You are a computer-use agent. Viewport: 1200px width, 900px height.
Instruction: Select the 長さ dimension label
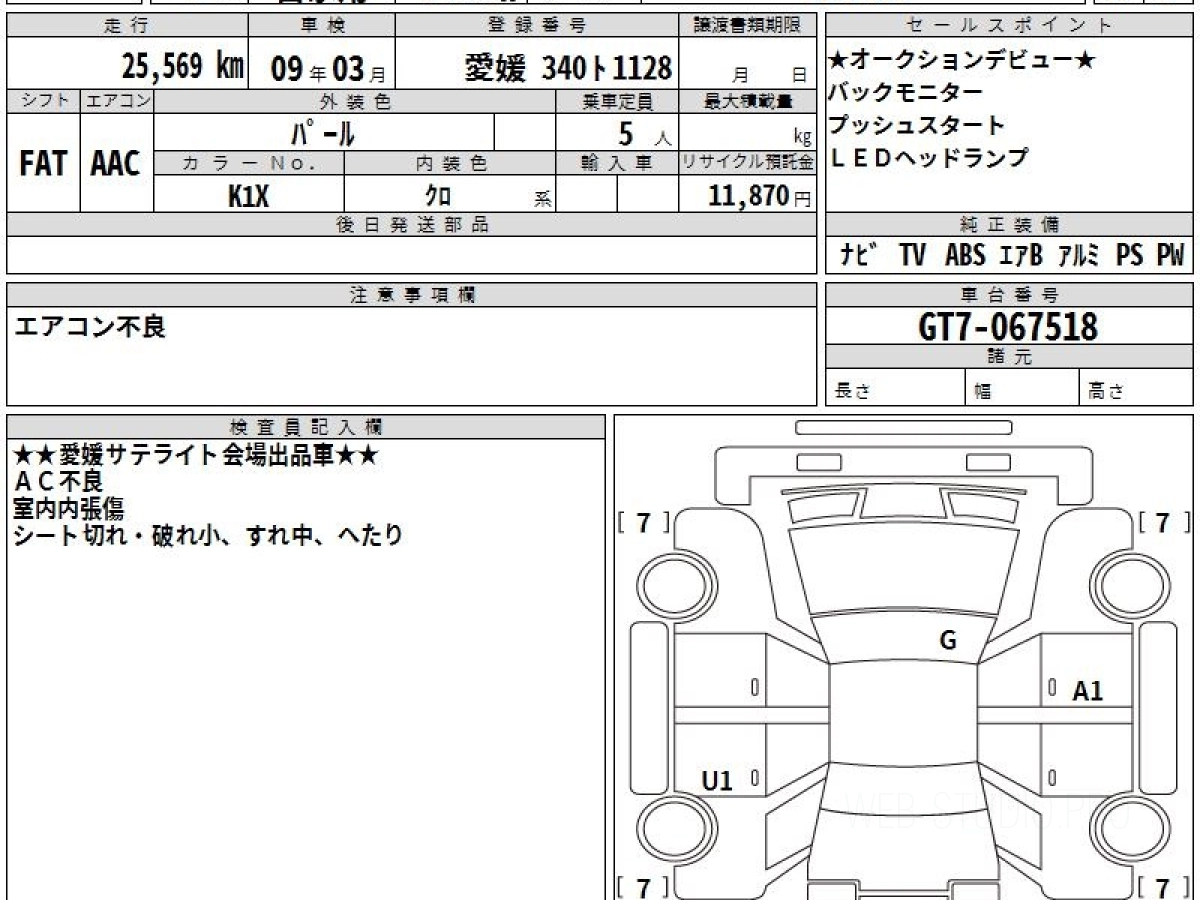point(853,392)
